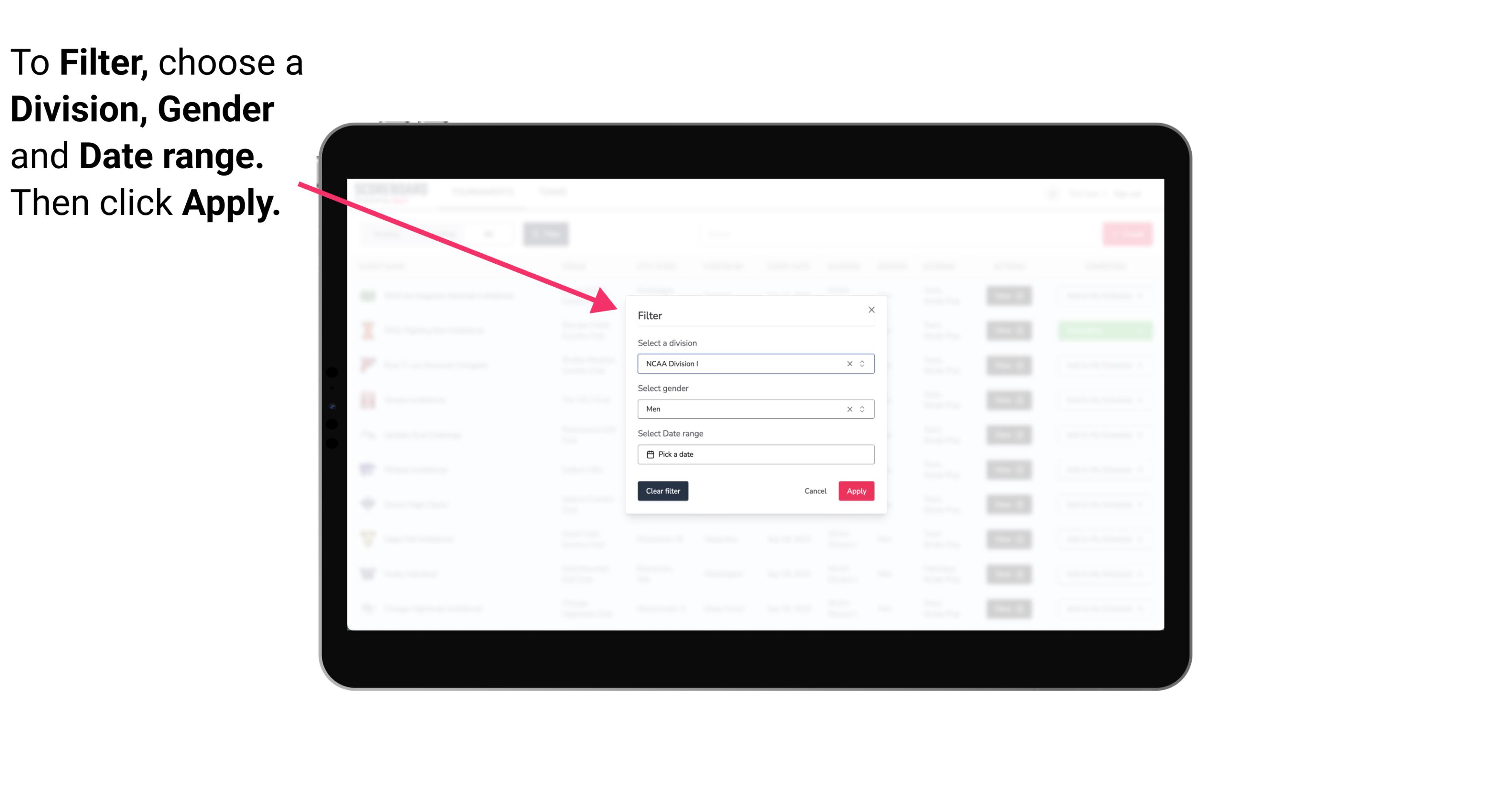Image resolution: width=1509 pixels, height=812 pixels.
Task: Click the calendar icon in date range
Action: click(650, 454)
